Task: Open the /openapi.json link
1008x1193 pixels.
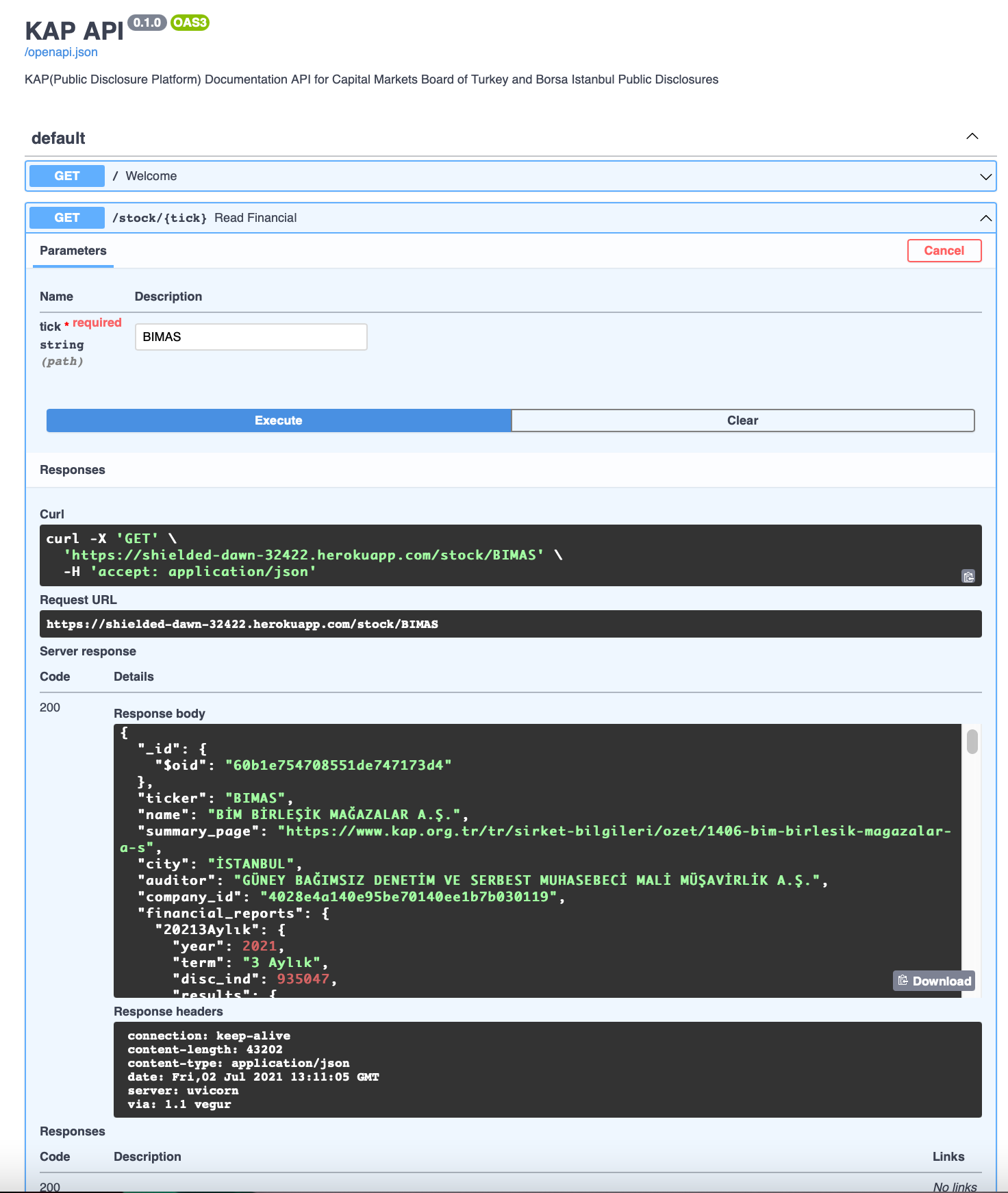Action: click(x=61, y=52)
